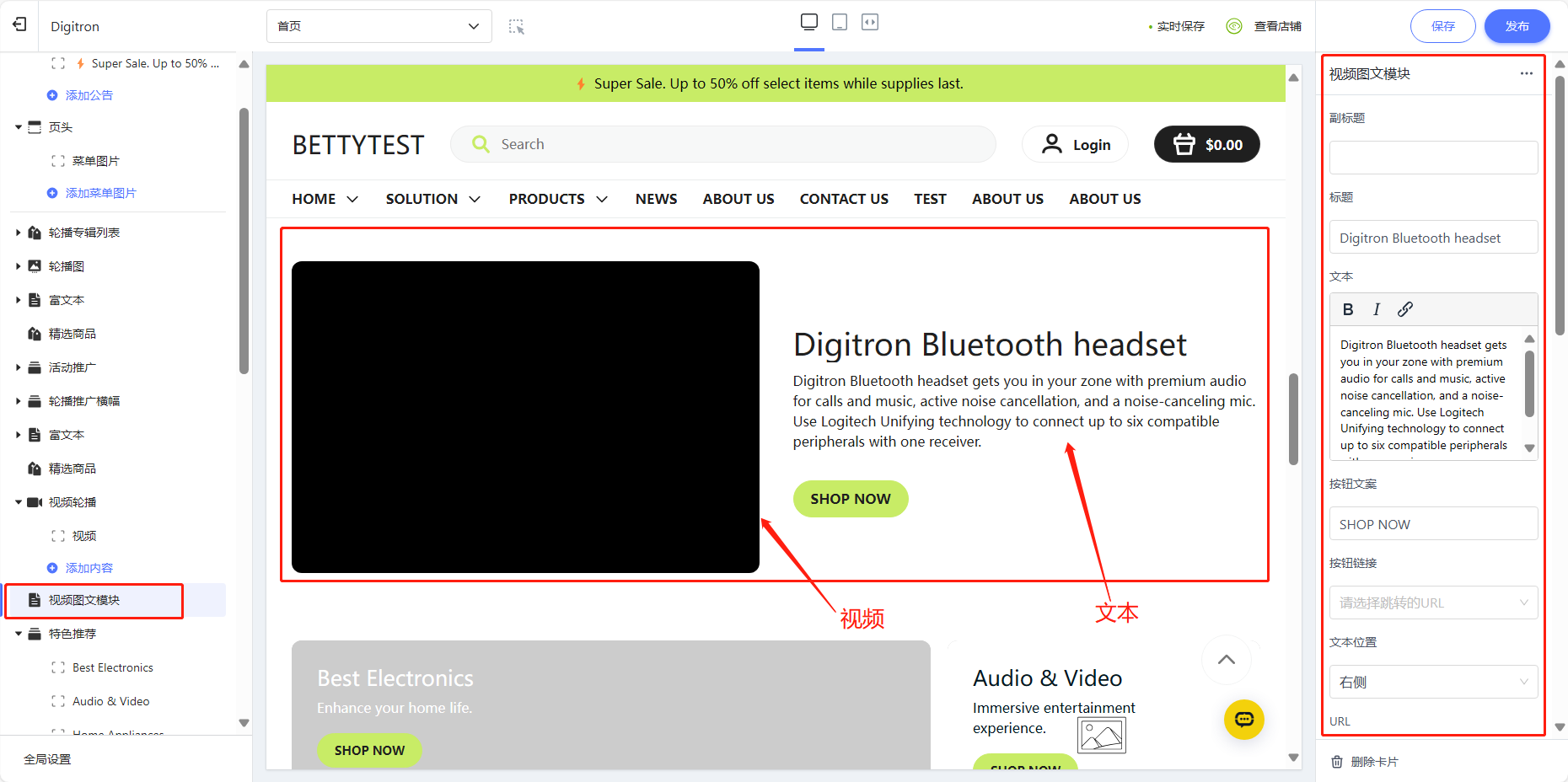Click the 保存 save button
The height and width of the screenshot is (782, 1568).
(x=1442, y=26)
